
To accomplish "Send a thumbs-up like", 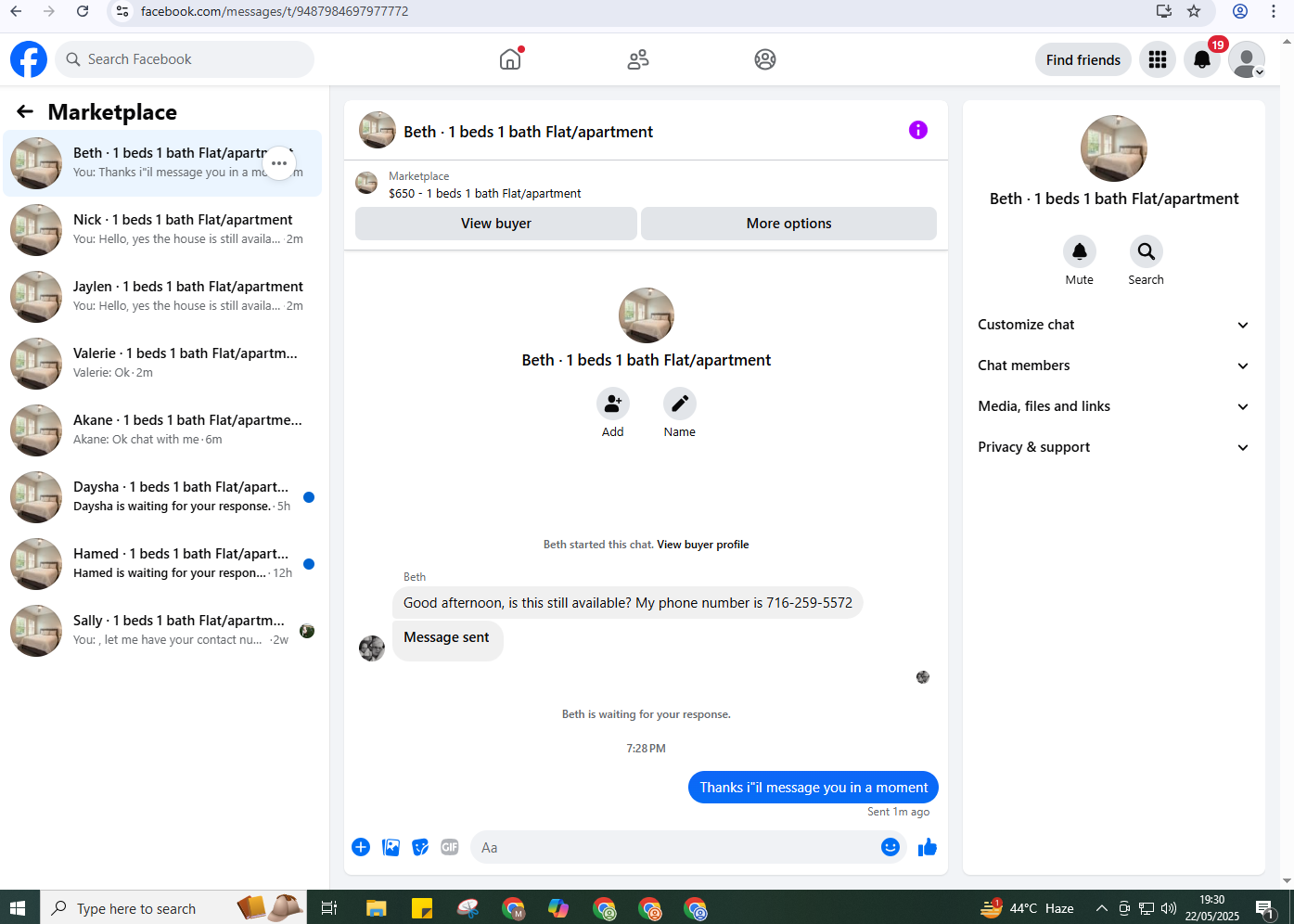I will click(x=928, y=847).
